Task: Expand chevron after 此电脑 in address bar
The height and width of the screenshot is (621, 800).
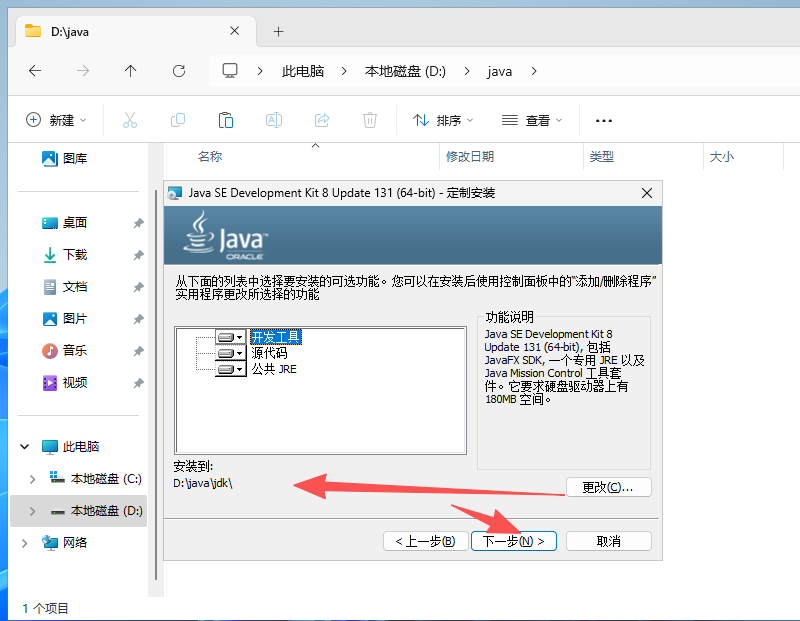Action: point(344,71)
